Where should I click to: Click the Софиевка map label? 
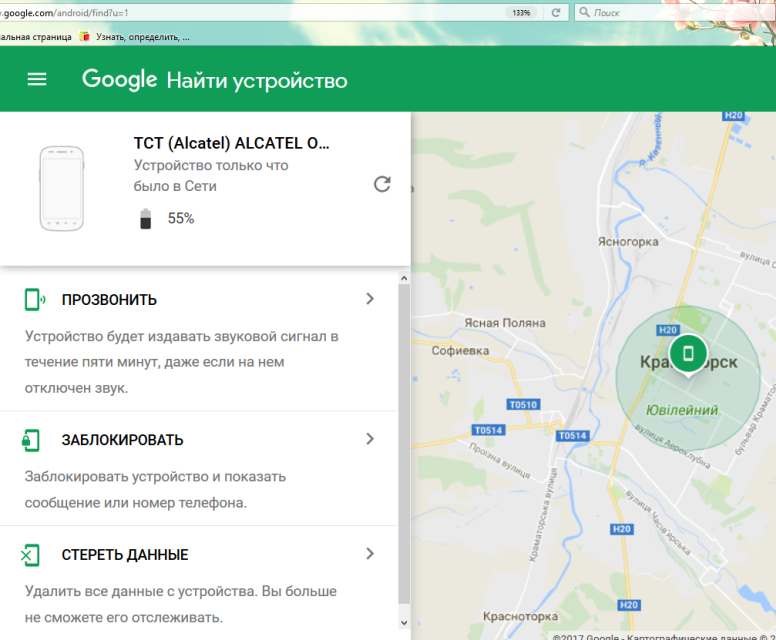point(460,350)
